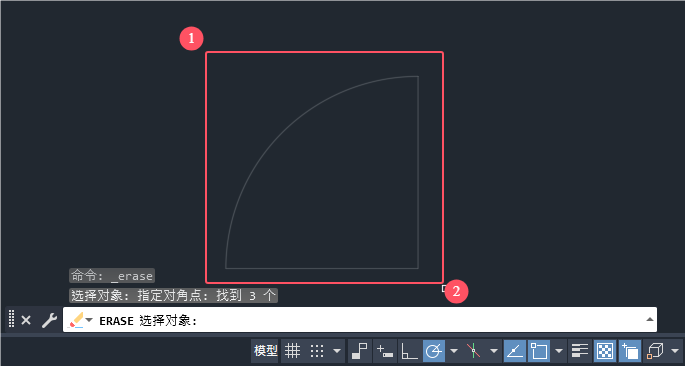Click the '命令: _erase' history line

pyautogui.click(x=112, y=276)
